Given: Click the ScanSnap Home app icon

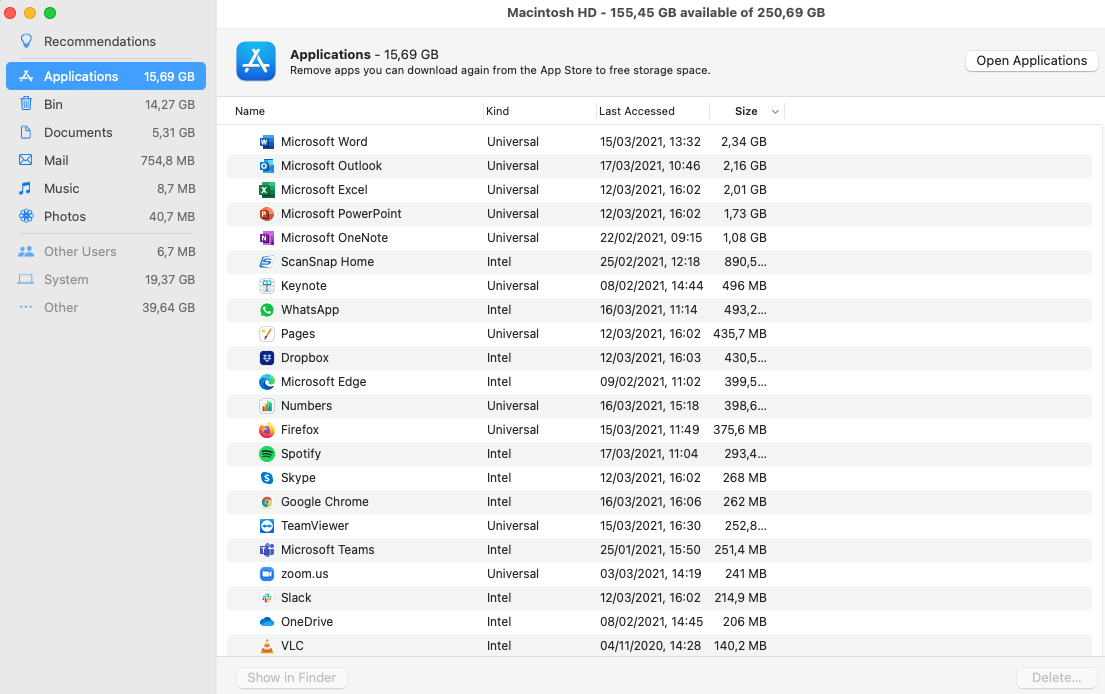Looking at the screenshot, I should click(266, 261).
